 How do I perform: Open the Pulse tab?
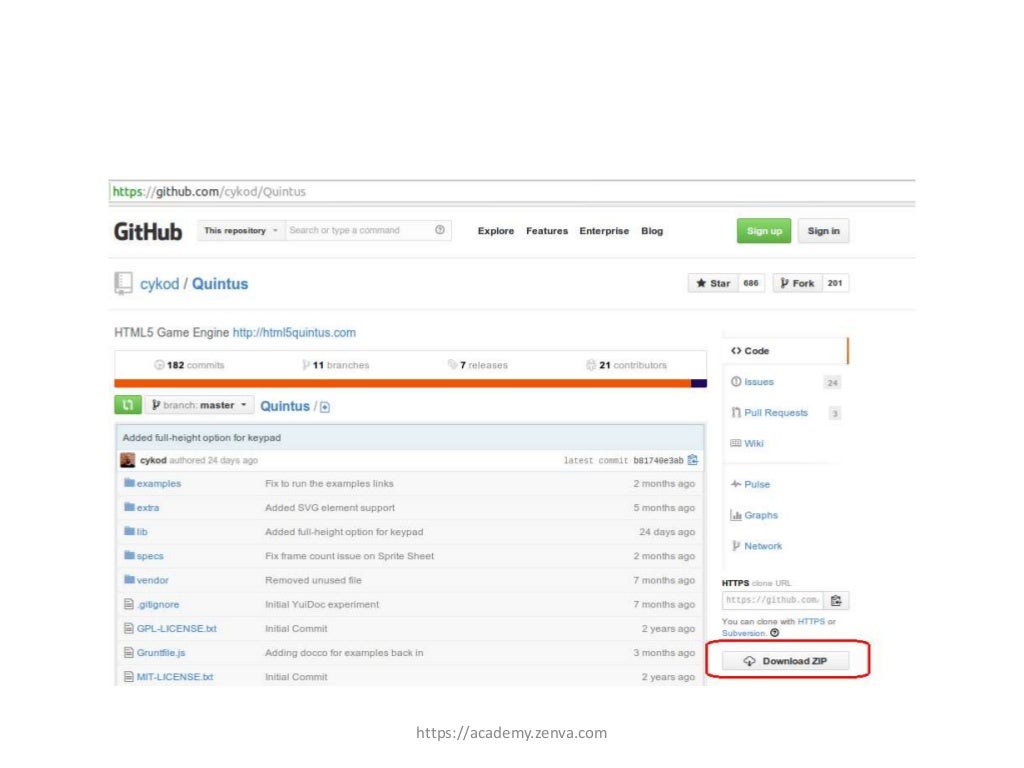point(757,485)
